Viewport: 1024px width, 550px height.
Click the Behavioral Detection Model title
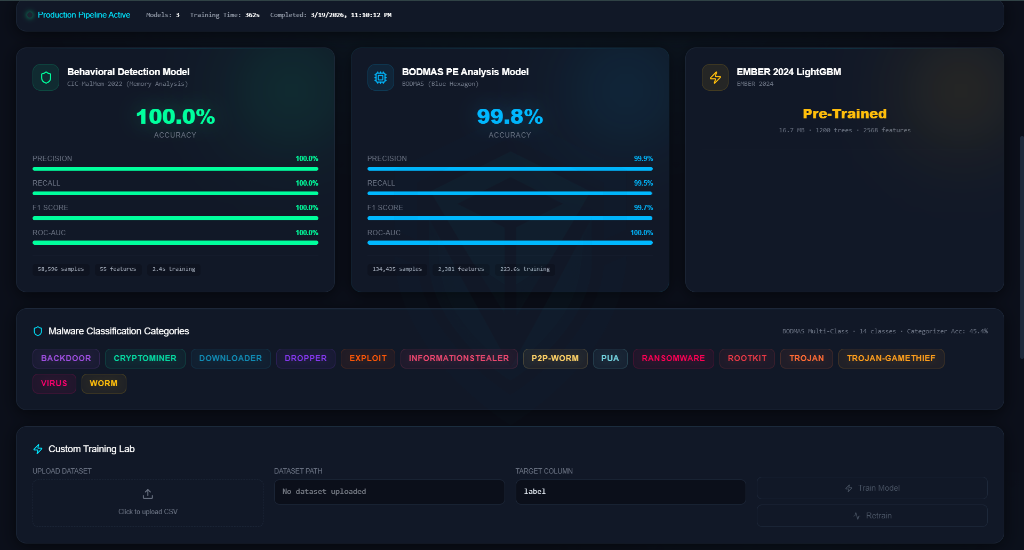pos(129,72)
